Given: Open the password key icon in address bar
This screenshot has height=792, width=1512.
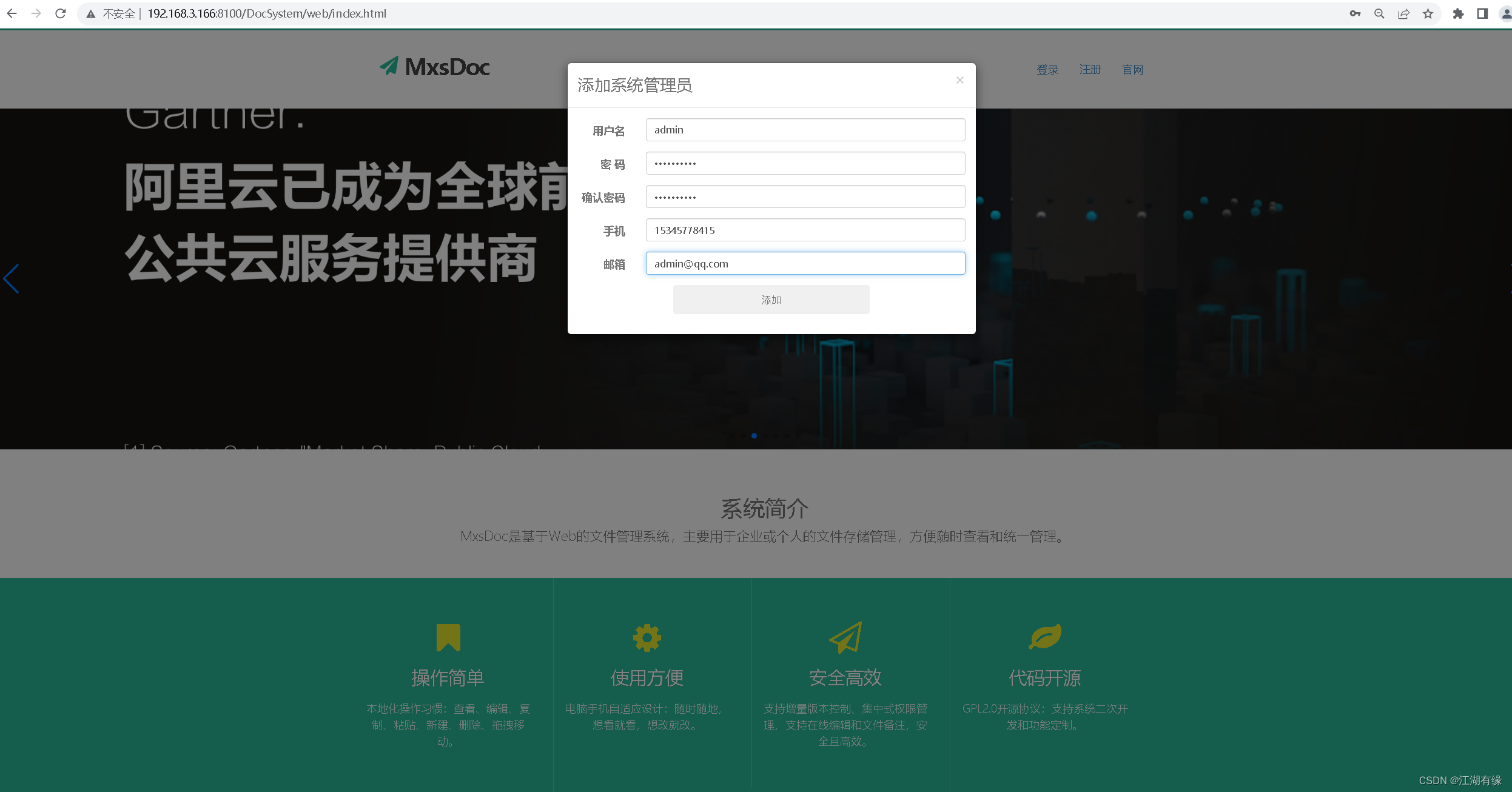Looking at the screenshot, I should [x=1354, y=13].
